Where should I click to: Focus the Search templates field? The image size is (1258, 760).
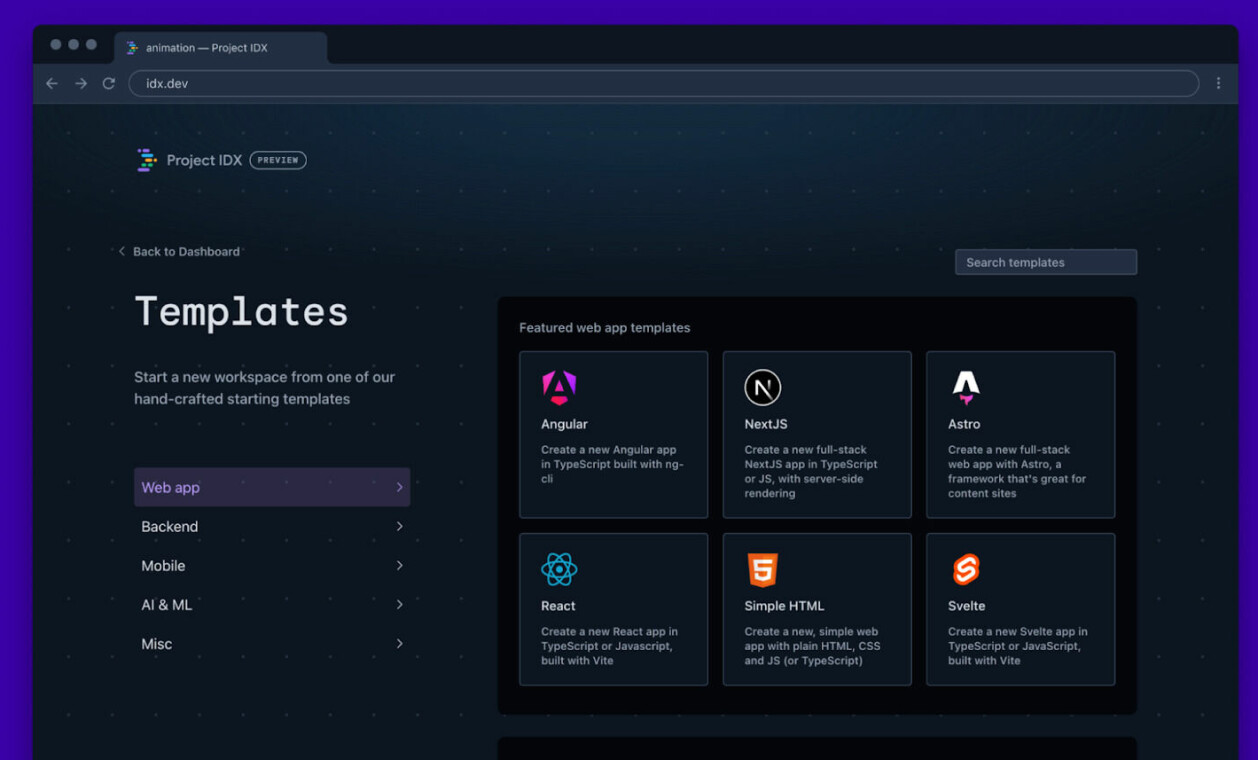pyautogui.click(x=1046, y=262)
